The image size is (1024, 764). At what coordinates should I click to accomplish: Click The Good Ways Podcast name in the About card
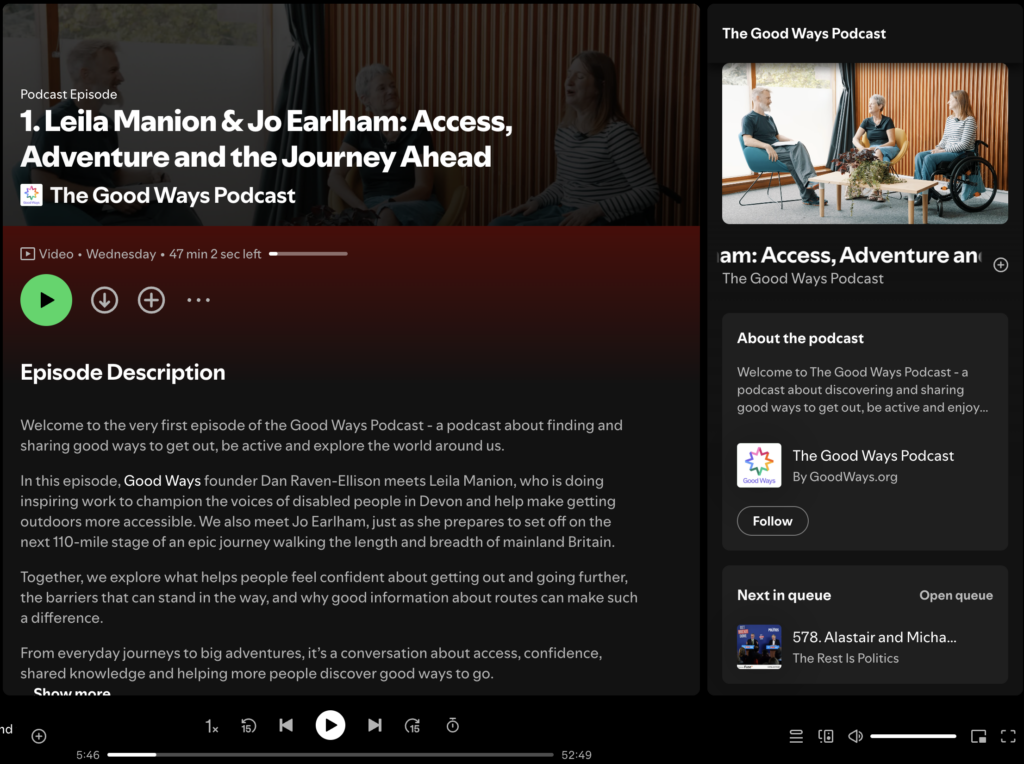click(873, 456)
